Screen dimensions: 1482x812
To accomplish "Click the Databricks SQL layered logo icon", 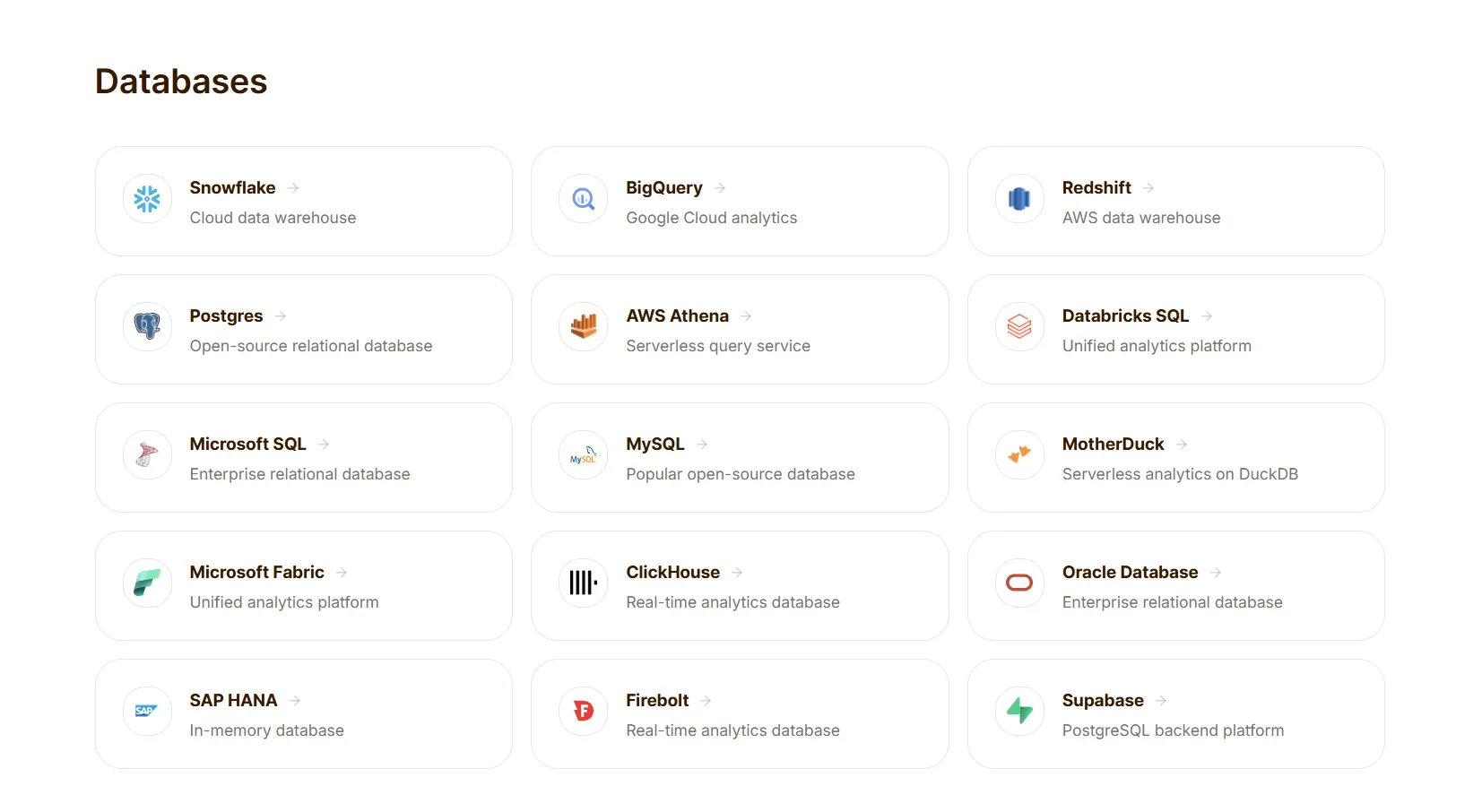I will 1019,327.
